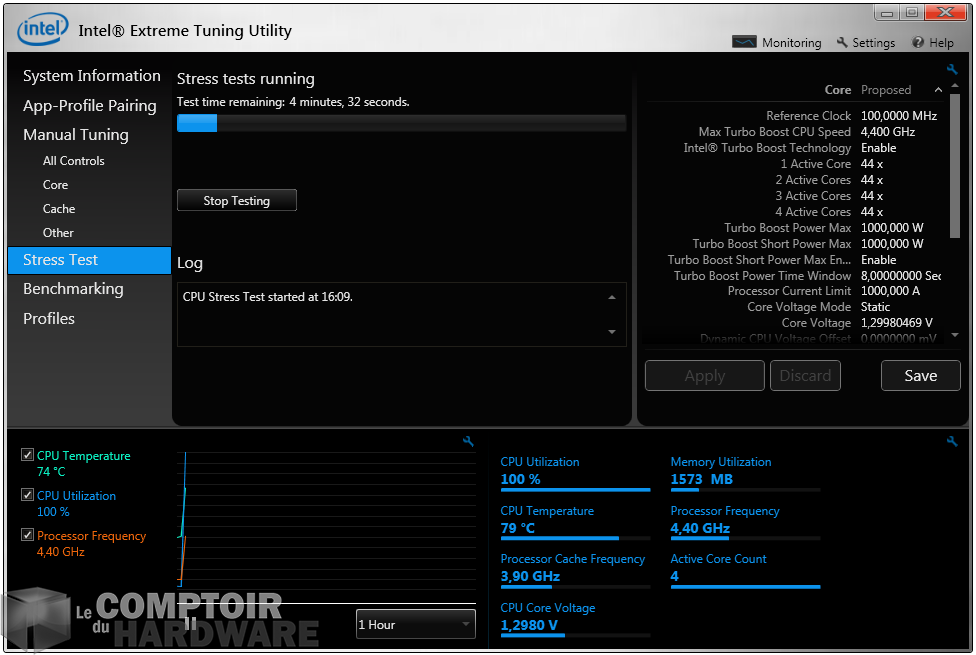
Task: Open the 1 Hour time range dropdown
Action: (415, 623)
